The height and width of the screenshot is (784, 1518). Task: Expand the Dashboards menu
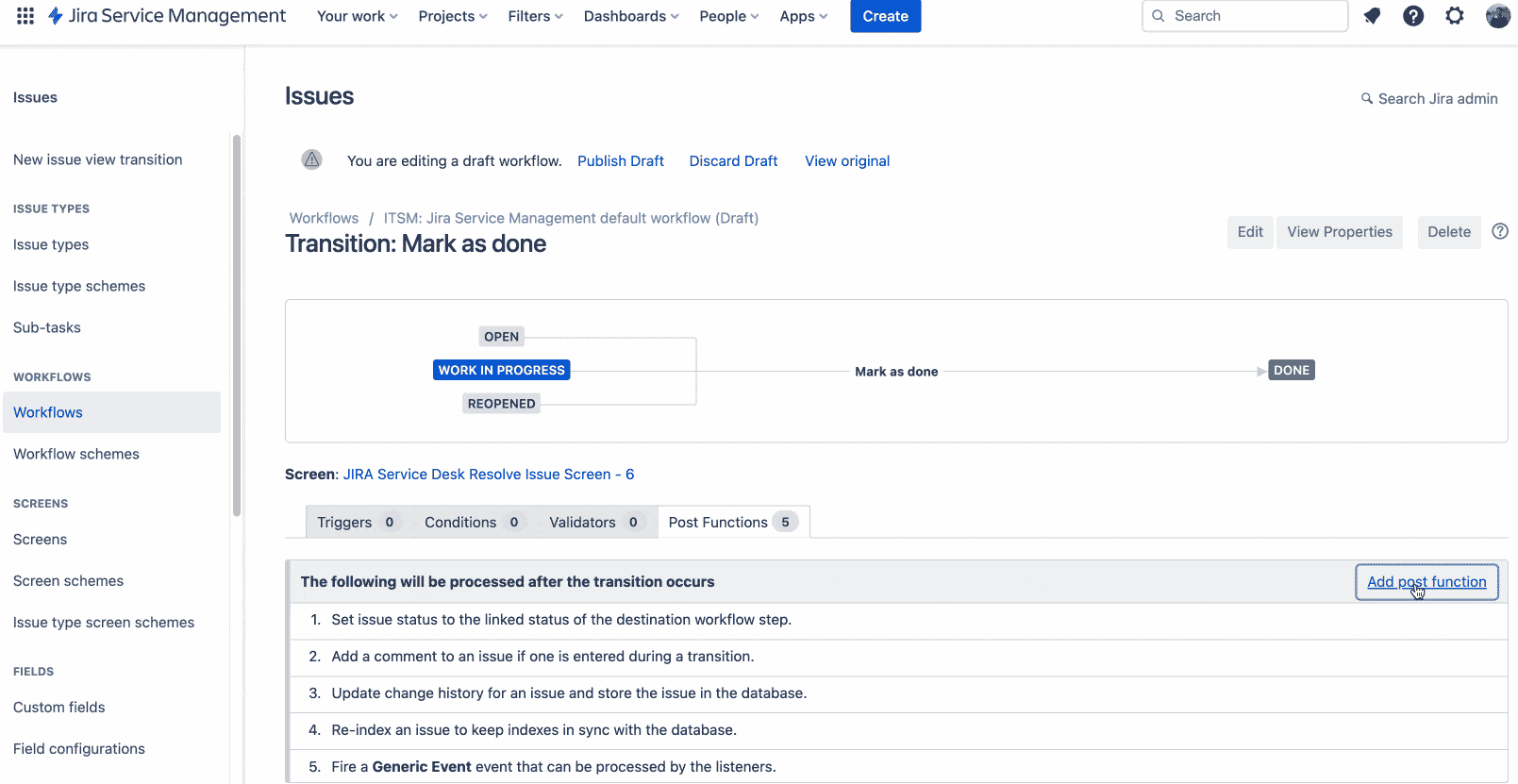(x=631, y=16)
